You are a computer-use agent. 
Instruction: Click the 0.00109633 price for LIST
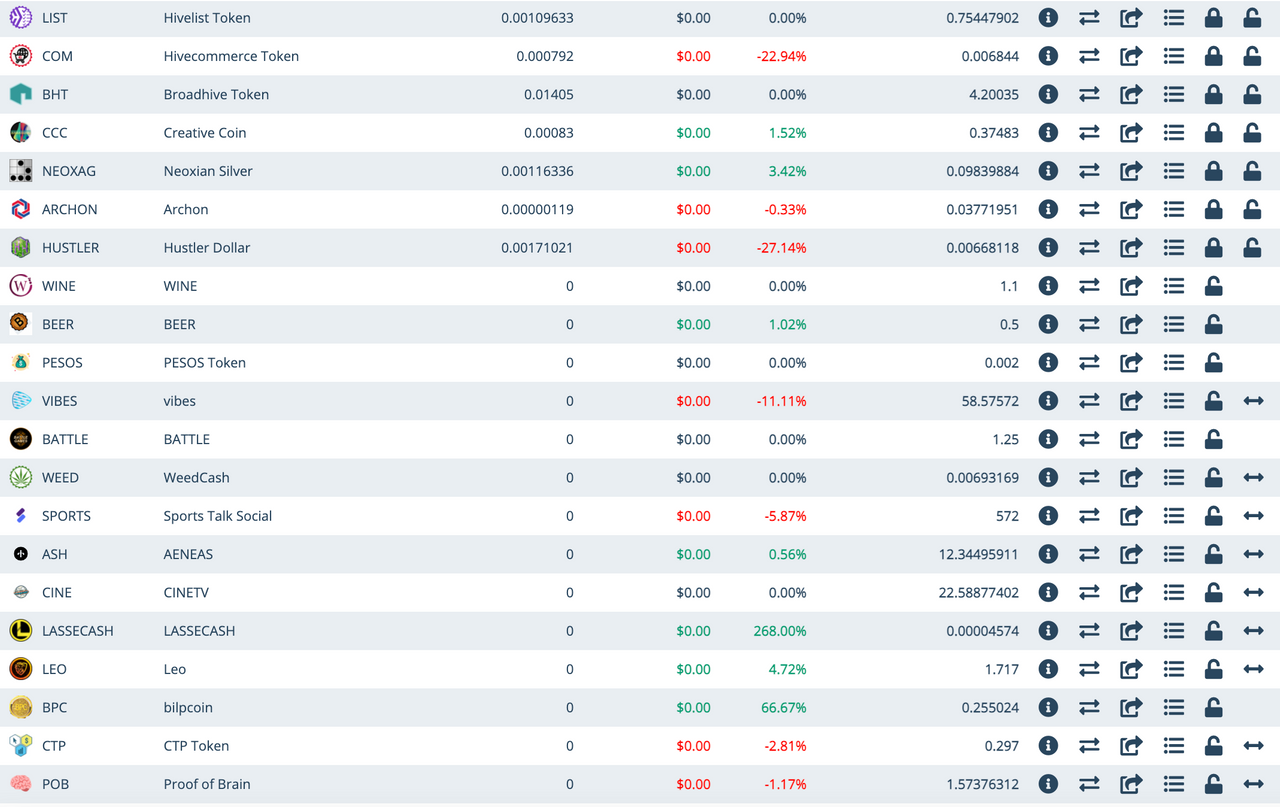pyautogui.click(x=537, y=18)
